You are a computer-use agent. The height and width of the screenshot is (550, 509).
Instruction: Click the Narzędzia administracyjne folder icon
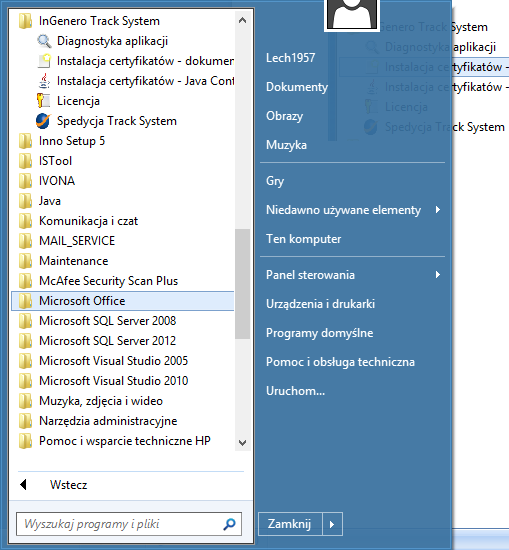(x=25, y=421)
